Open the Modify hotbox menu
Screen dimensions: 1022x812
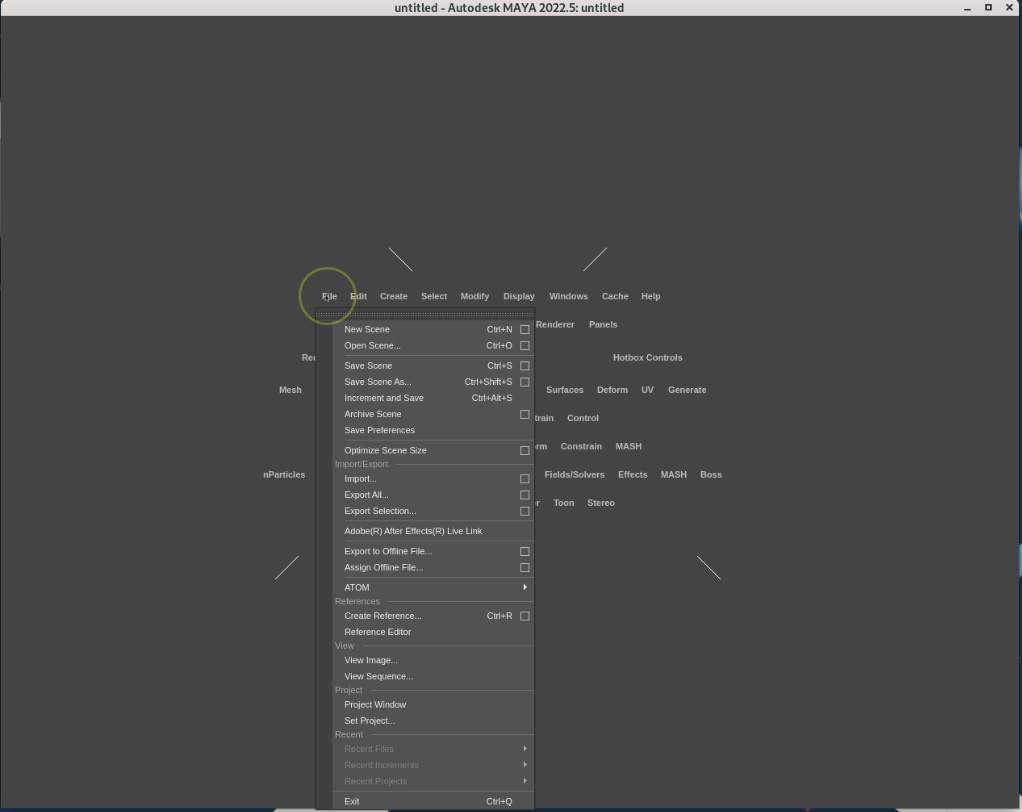(474, 297)
